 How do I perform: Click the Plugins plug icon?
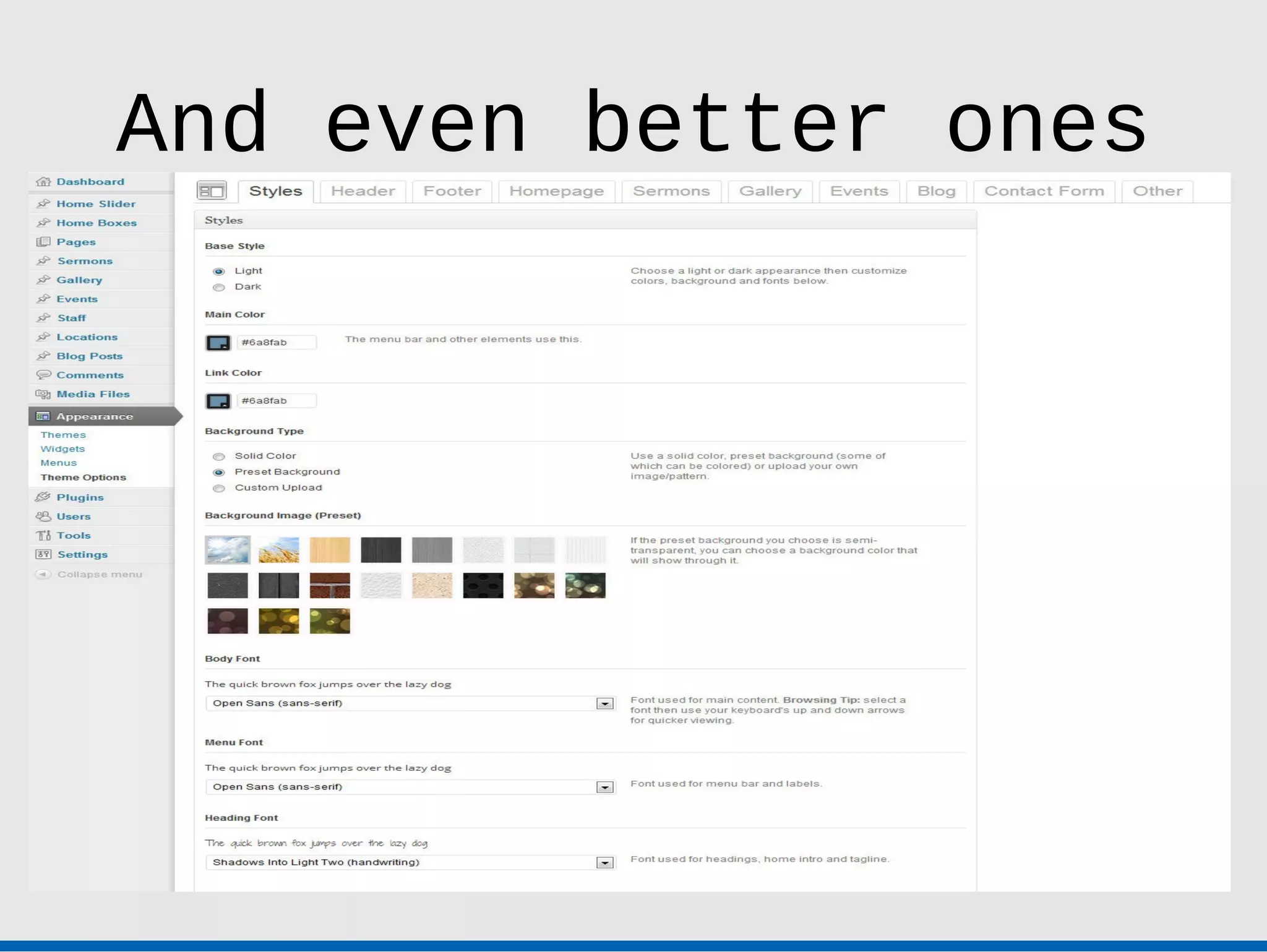click(x=43, y=497)
